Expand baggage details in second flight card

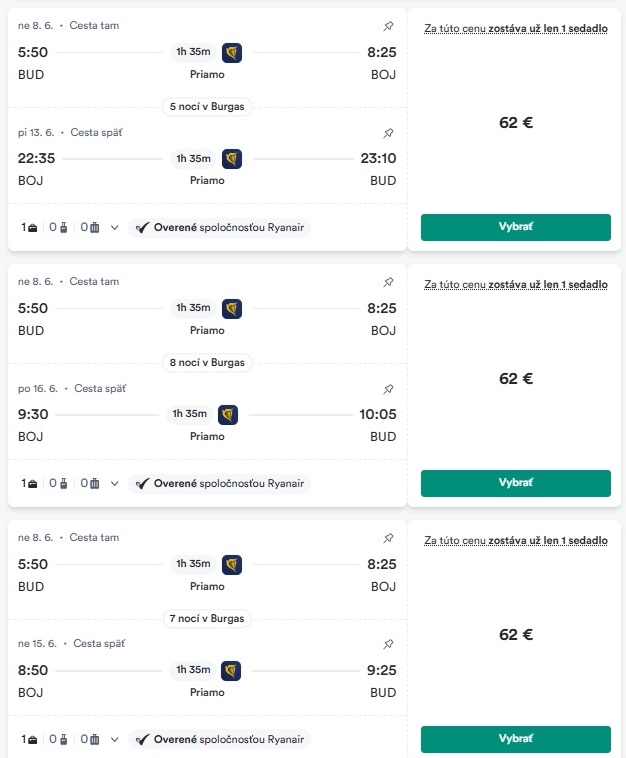(x=115, y=483)
